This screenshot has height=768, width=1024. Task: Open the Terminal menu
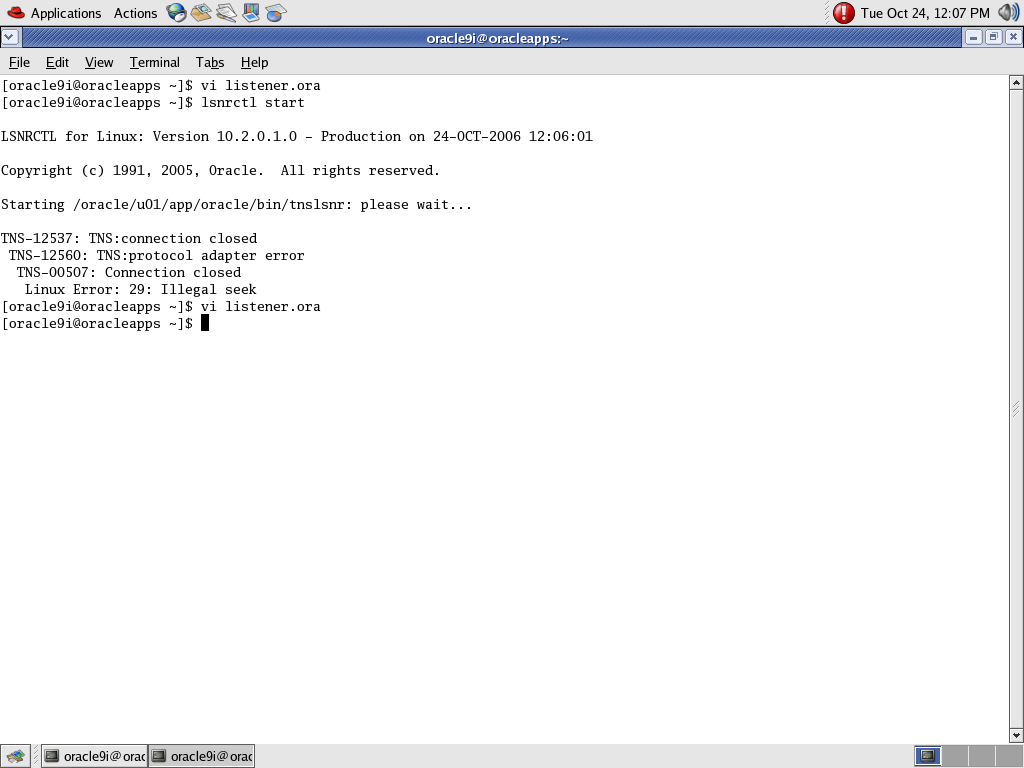point(154,62)
